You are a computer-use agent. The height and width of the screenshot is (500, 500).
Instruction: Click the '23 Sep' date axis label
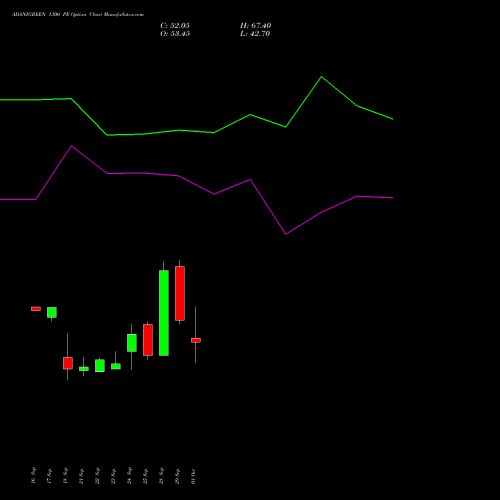click(x=113, y=476)
